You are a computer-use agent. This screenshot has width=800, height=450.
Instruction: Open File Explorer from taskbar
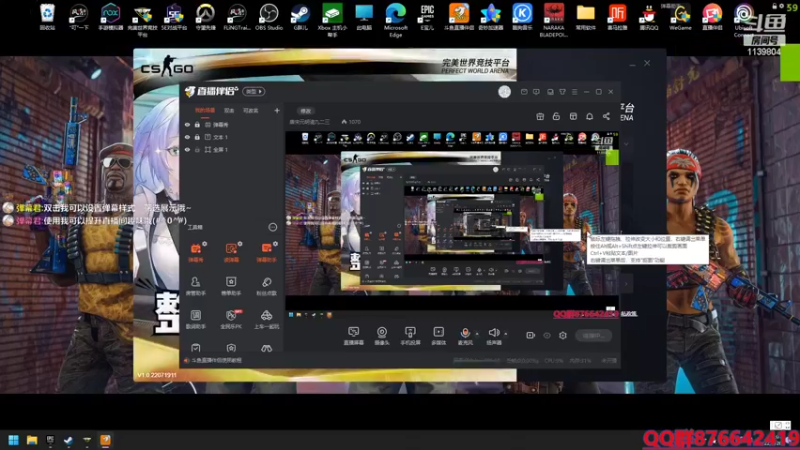pos(32,440)
